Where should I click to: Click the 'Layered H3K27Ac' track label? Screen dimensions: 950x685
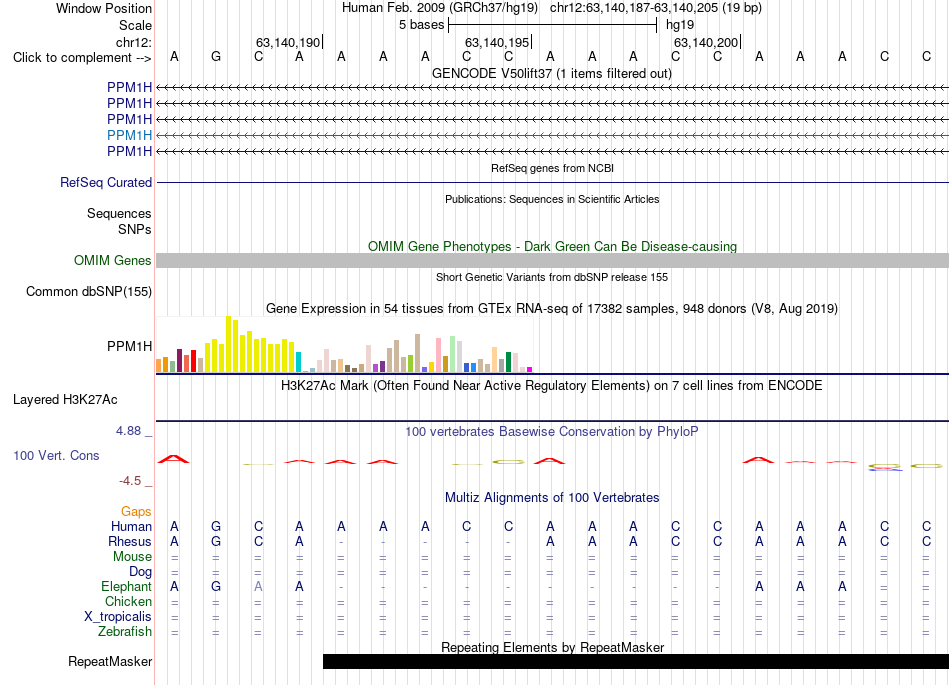(x=65, y=400)
